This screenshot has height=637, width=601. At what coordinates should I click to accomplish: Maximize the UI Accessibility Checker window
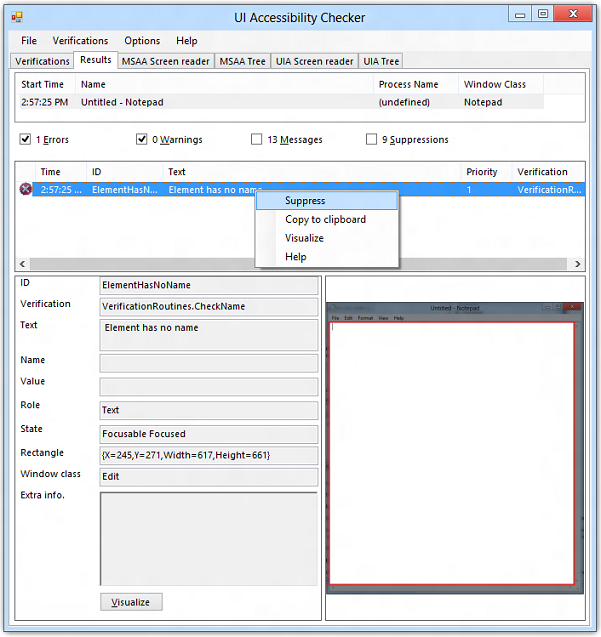pos(542,14)
